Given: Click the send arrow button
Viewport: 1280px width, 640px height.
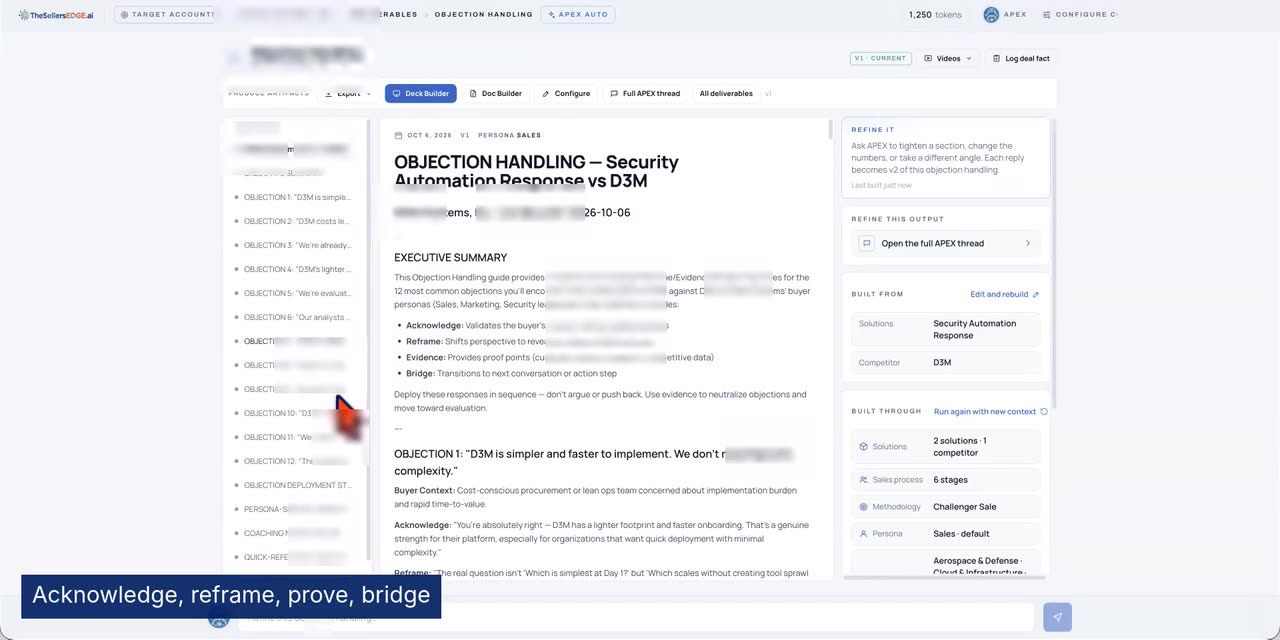Looking at the screenshot, I should click(1057, 617).
